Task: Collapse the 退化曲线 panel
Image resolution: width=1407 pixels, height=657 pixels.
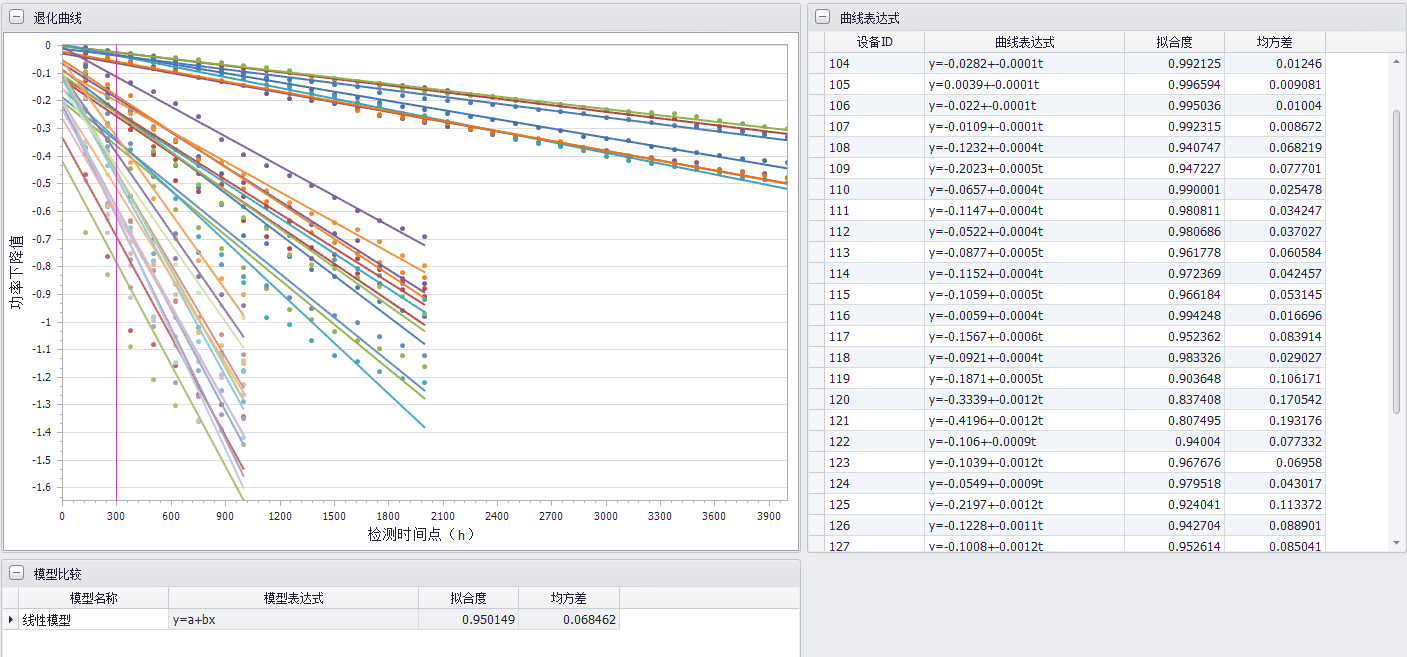Action: pyautogui.click(x=16, y=17)
